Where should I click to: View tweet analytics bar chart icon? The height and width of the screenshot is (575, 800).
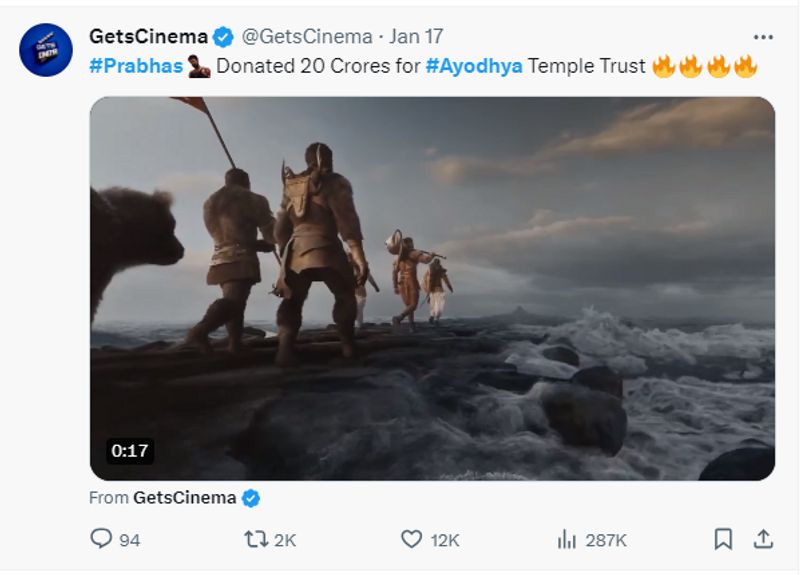coord(567,539)
